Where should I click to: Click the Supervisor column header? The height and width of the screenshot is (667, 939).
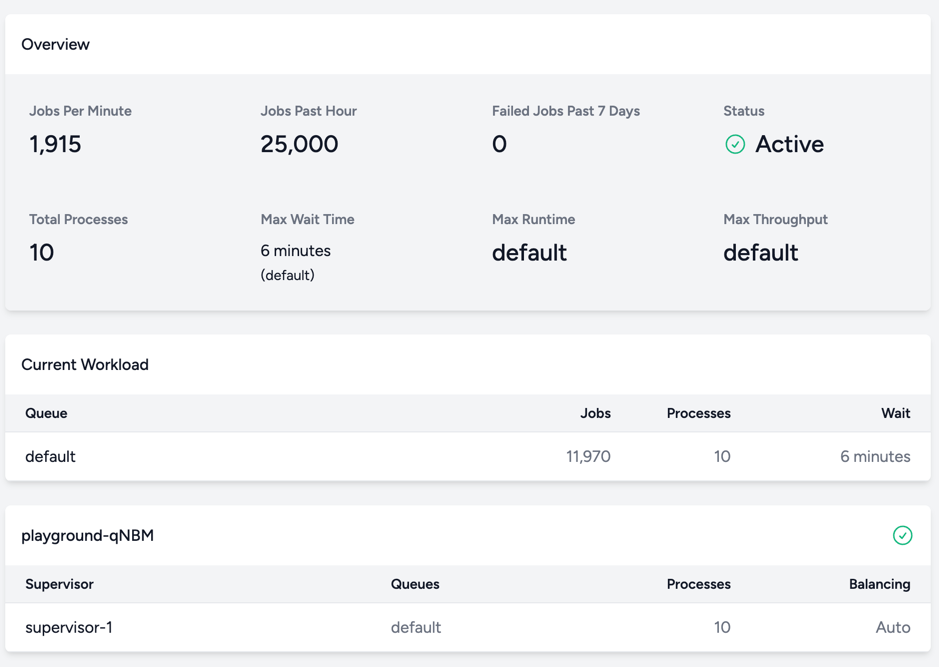click(x=59, y=584)
